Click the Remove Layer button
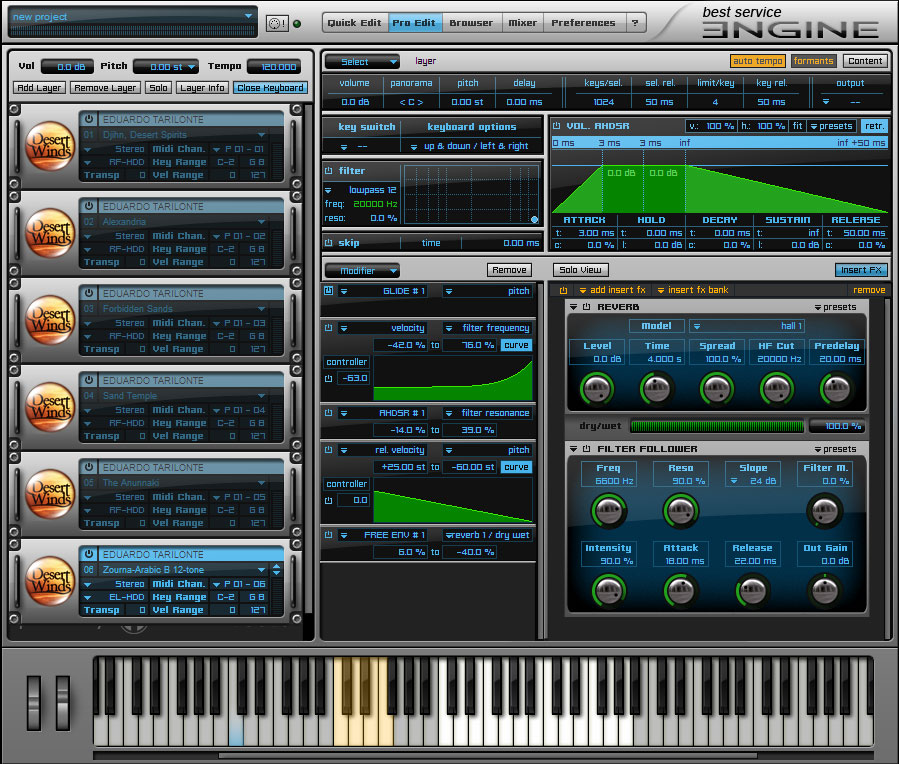 (105, 88)
